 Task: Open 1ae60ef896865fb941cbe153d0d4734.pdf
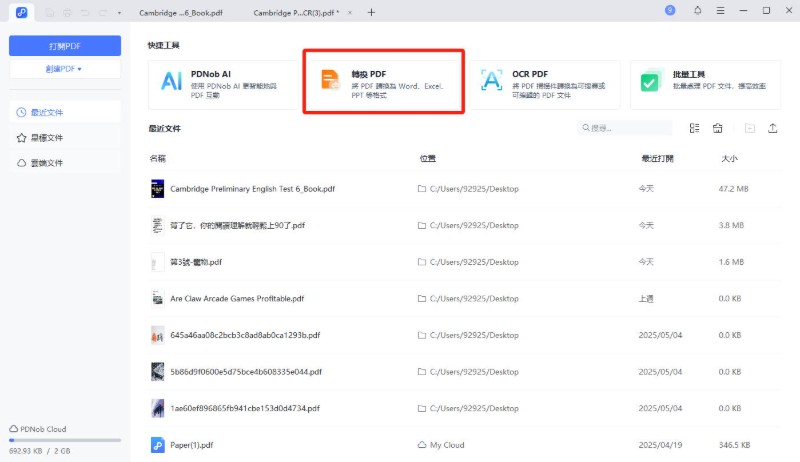(x=245, y=408)
